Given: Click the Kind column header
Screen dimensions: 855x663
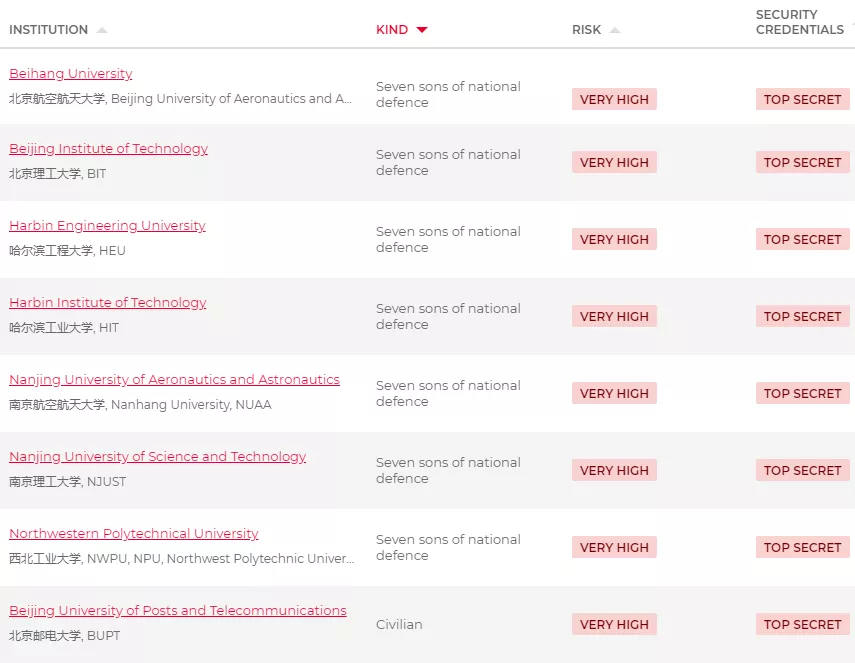Looking at the screenshot, I should [392, 30].
